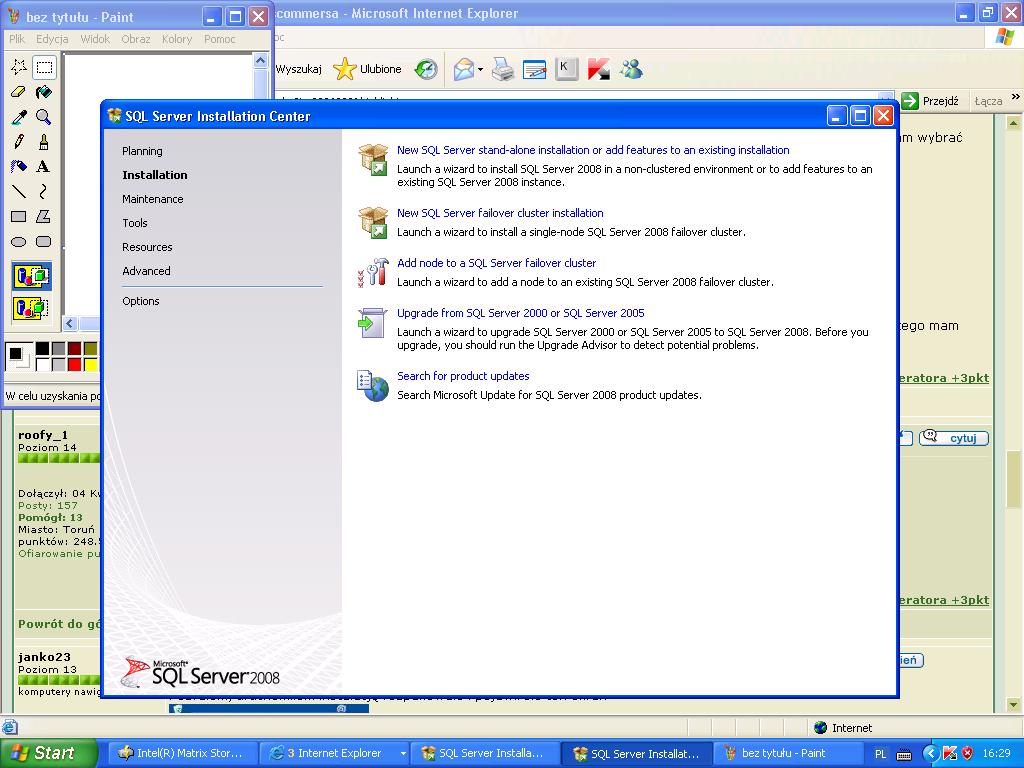The height and width of the screenshot is (768, 1024).
Task: Select the Rounded Rectangle tool in Paint
Action: pyautogui.click(x=44, y=242)
